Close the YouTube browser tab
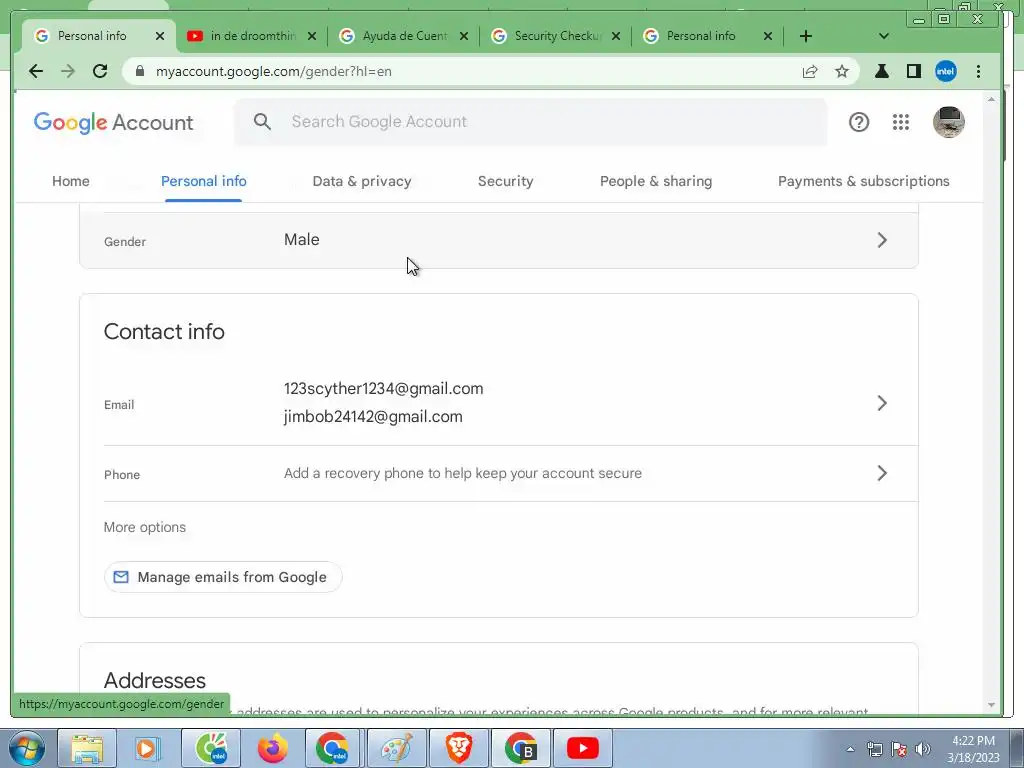The image size is (1024, 768). [312, 36]
